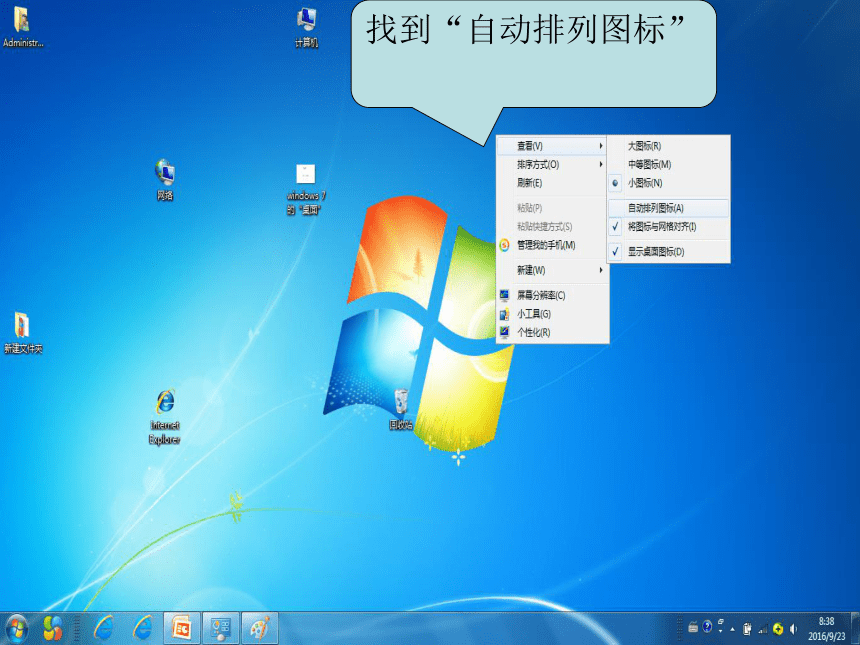Select the "windows 7 的桌面" file icon
This screenshot has height=645, width=860.
(x=305, y=189)
